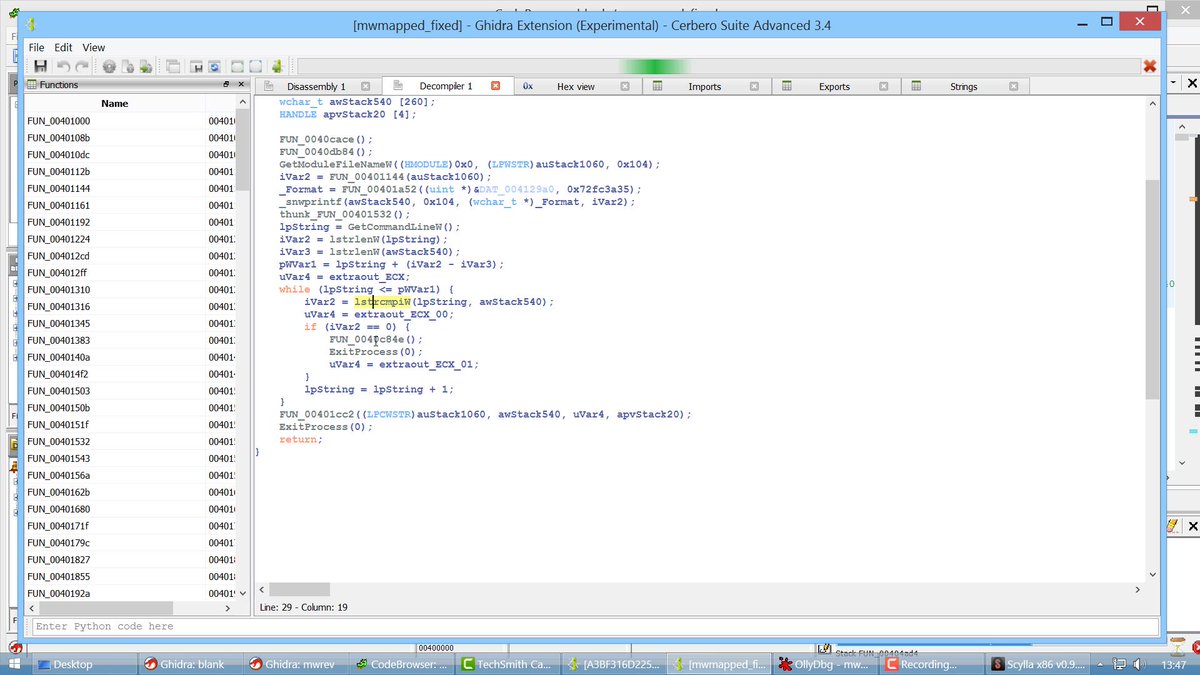1200x675 pixels.
Task: Click the Redo arrow in the toolbar
Action: [81, 66]
